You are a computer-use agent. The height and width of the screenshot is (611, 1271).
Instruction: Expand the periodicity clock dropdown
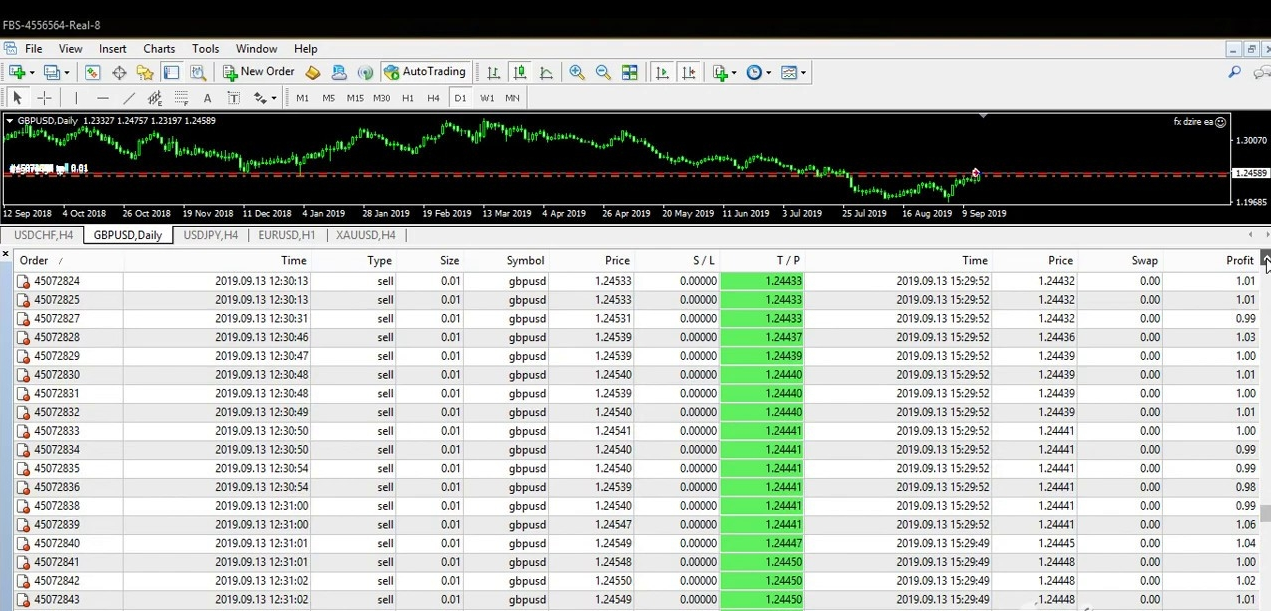(768, 72)
